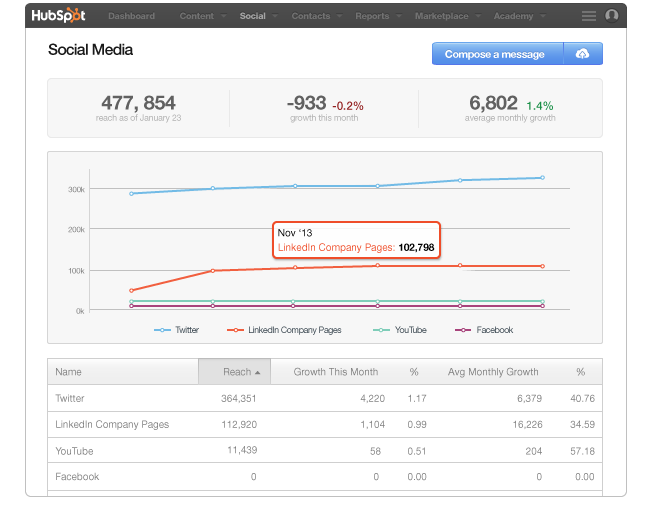Open the Facebook row in table

(x=325, y=476)
